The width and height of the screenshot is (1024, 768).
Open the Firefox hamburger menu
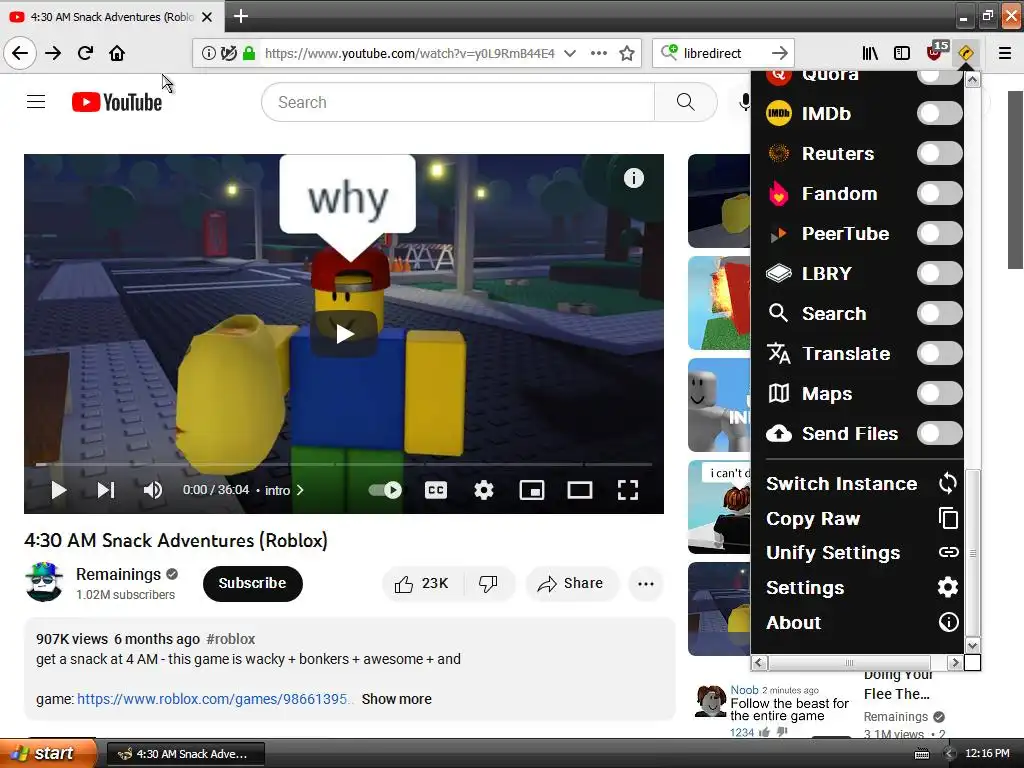(x=1005, y=53)
